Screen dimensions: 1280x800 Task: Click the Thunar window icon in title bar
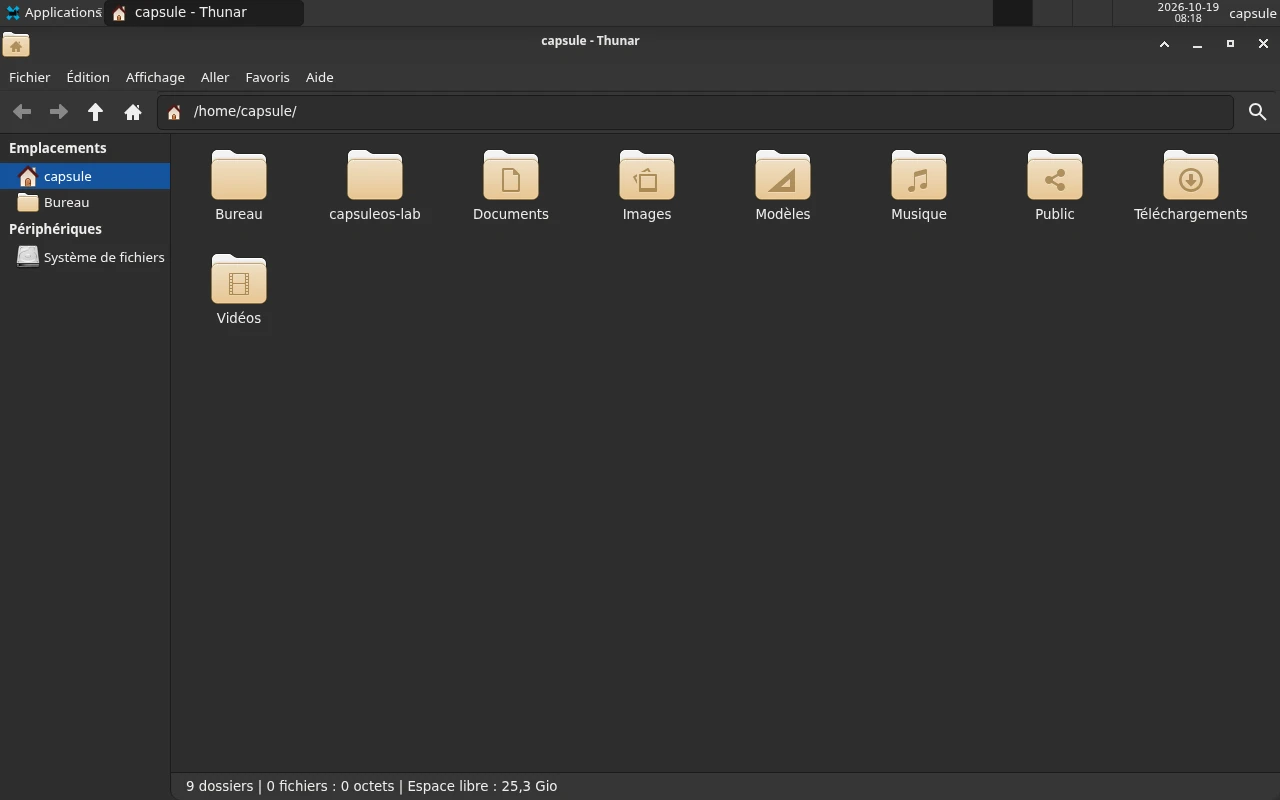16,45
